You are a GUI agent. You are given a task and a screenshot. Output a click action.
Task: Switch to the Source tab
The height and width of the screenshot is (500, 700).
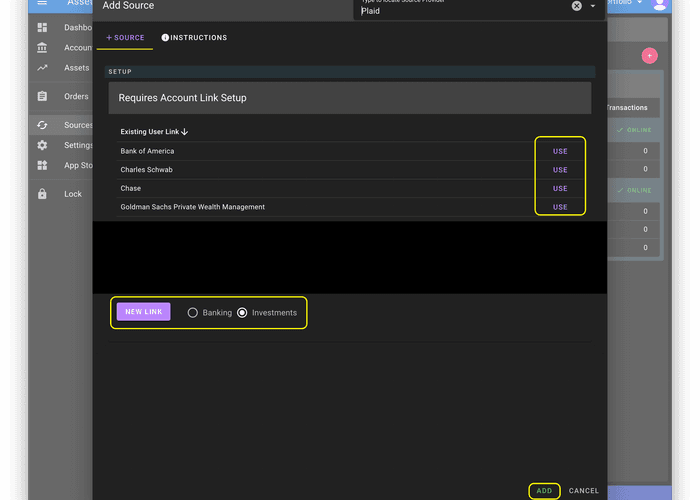(x=125, y=38)
